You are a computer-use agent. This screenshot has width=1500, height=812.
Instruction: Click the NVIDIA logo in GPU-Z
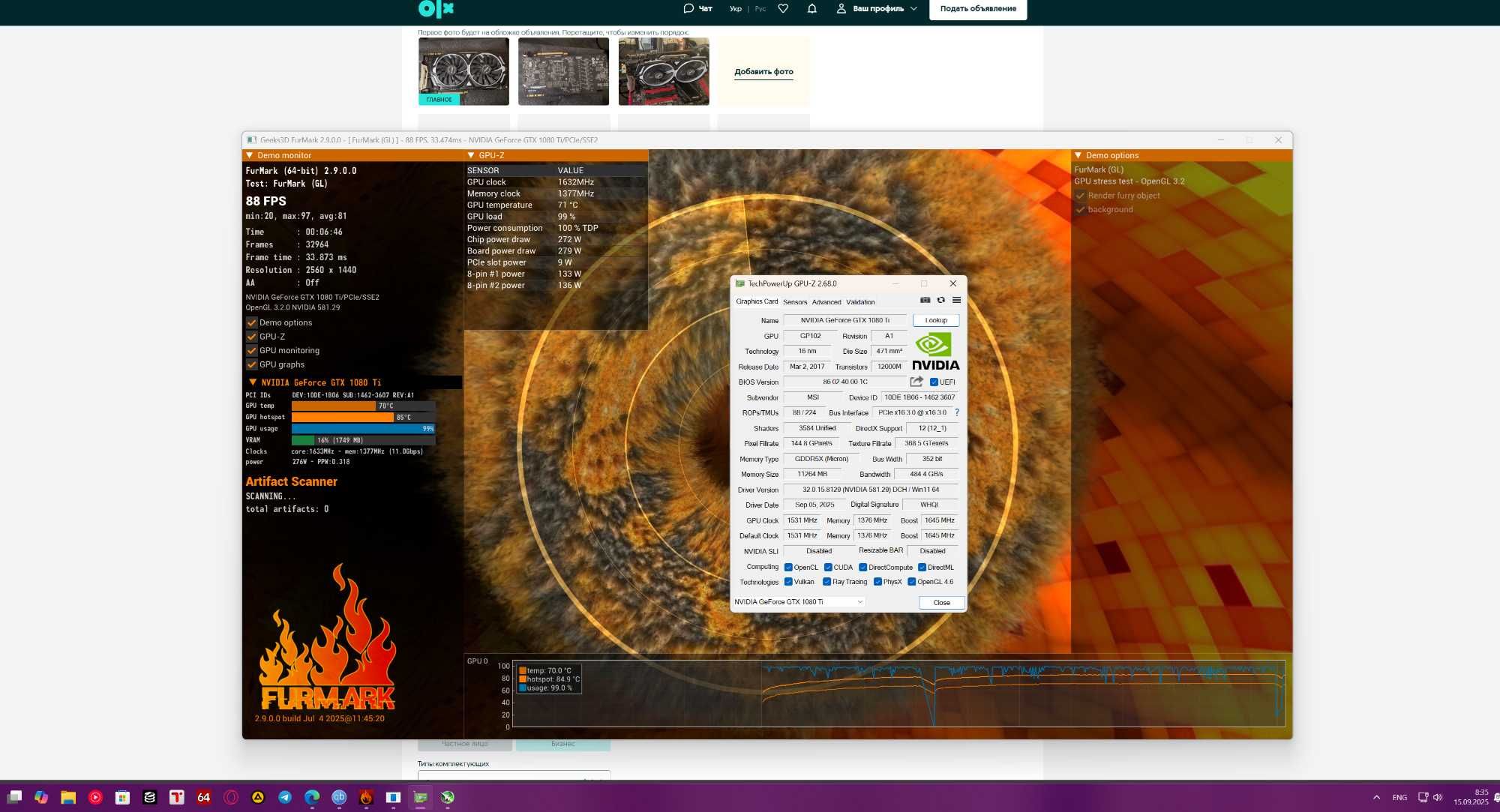coord(935,352)
